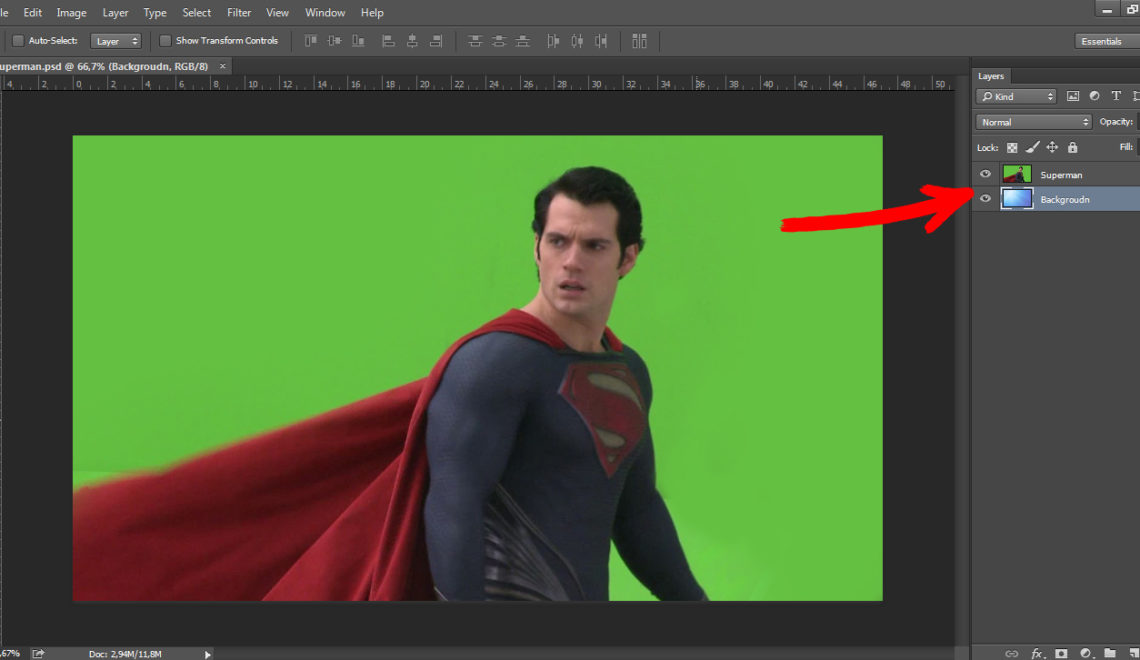Toggle lock position icon
This screenshot has width=1140, height=660.
[x=1052, y=148]
